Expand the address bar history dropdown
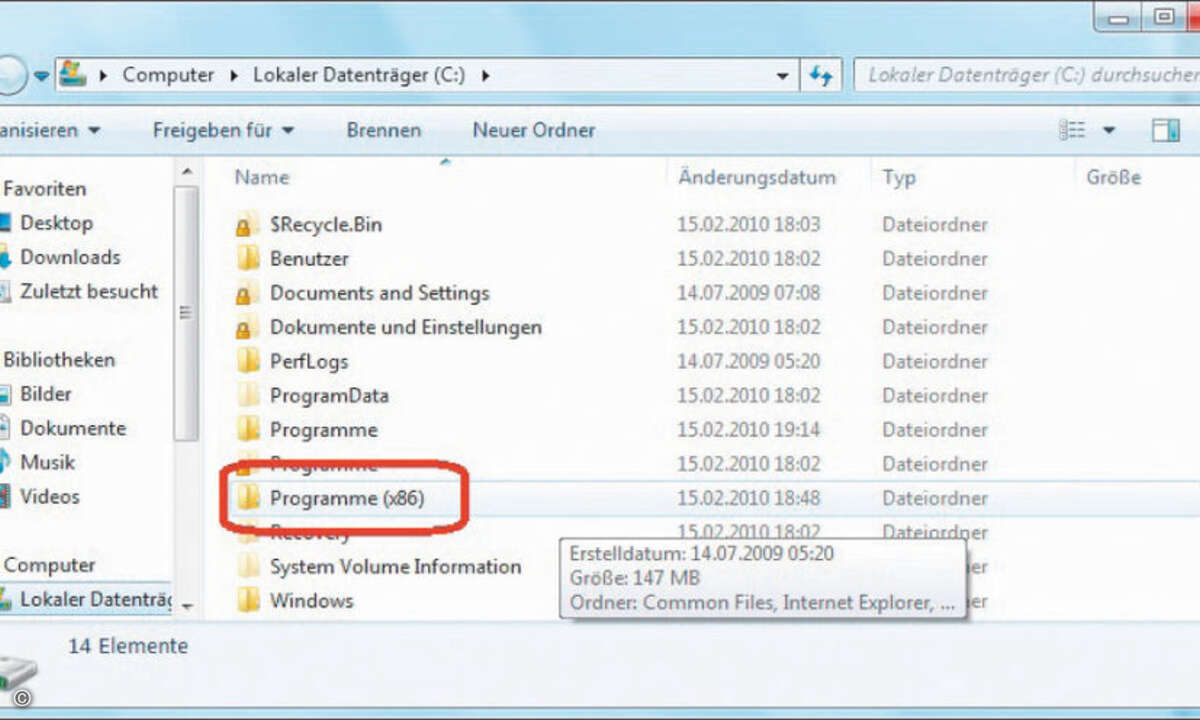The height and width of the screenshot is (720, 1200). [x=782, y=75]
